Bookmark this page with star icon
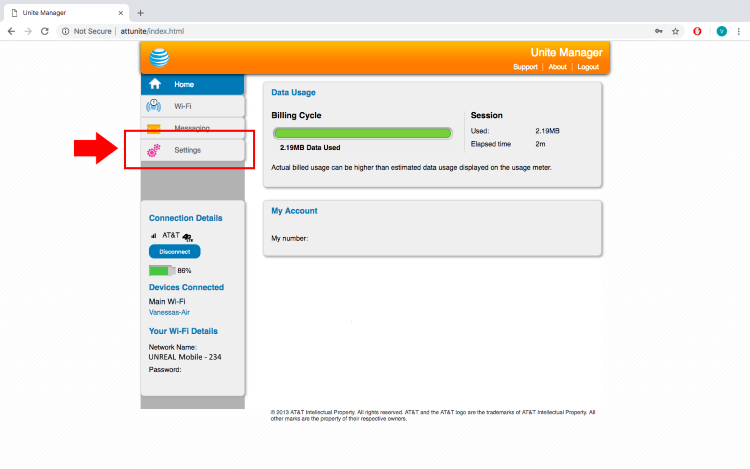The width and height of the screenshot is (750, 469). coord(675,31)
